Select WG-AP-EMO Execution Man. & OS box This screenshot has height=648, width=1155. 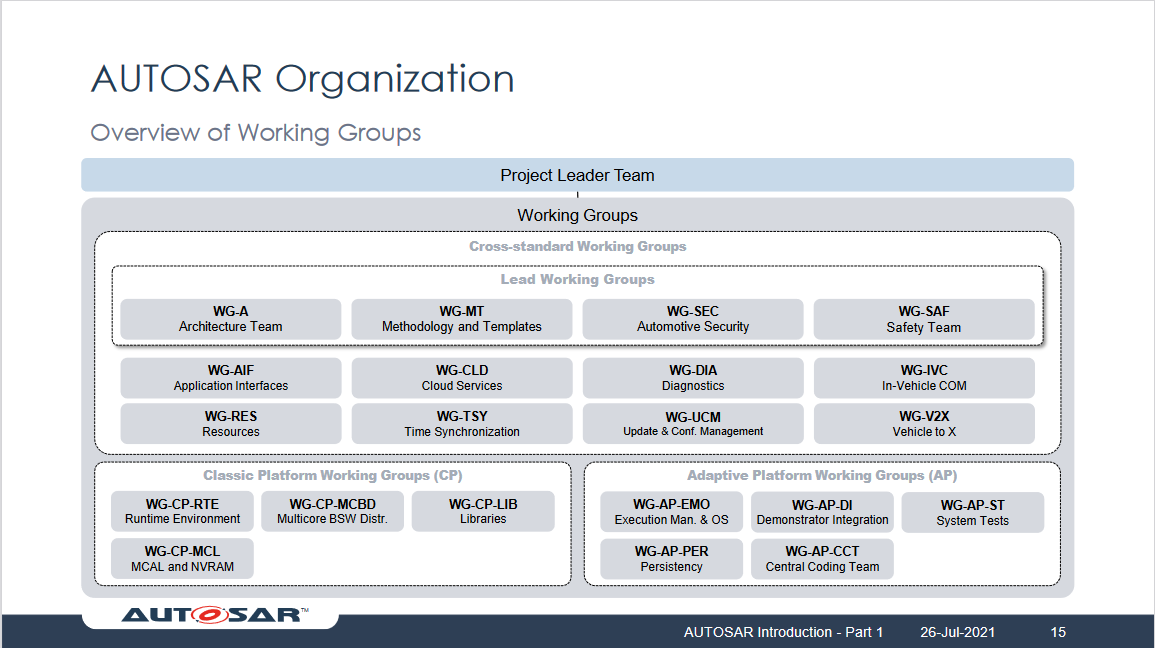(x=671, y=512)
